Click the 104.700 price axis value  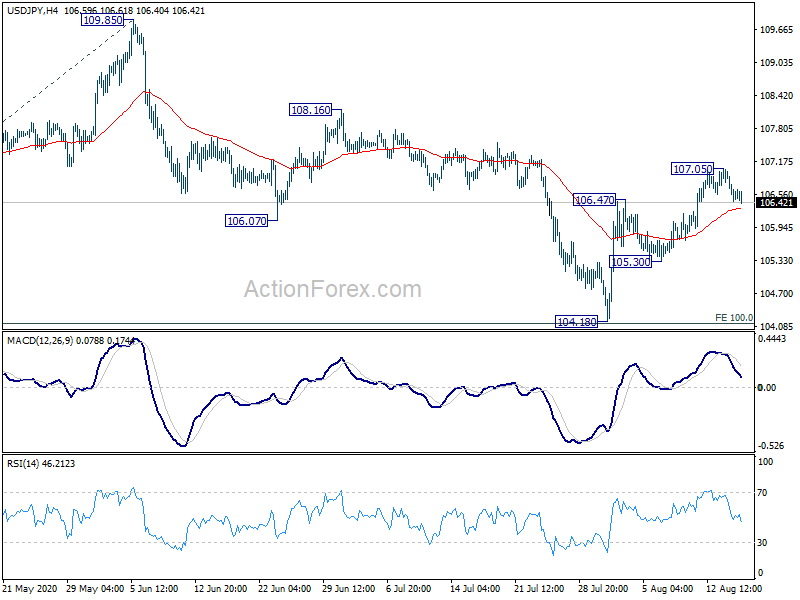pyautogui.click(x=777, y=294)
